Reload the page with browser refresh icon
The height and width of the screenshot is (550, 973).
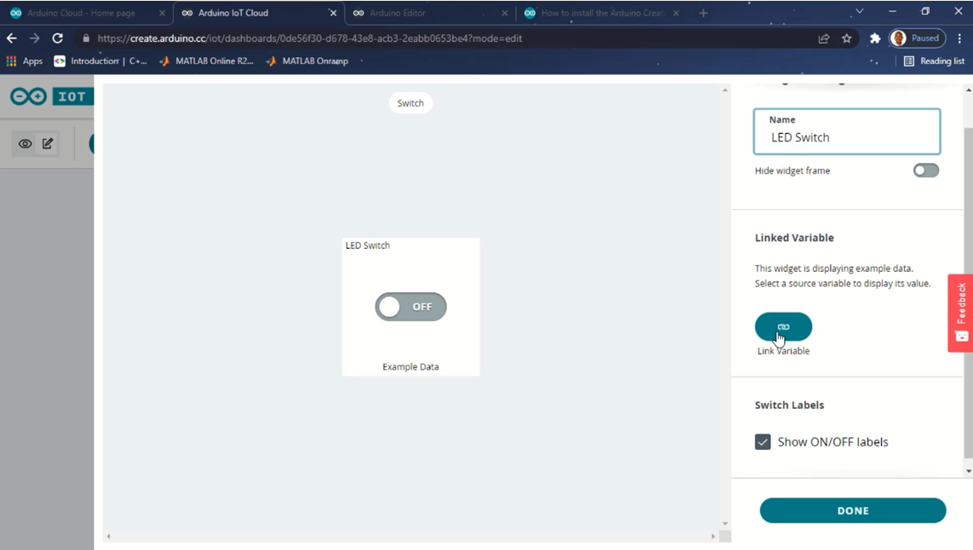tap(57, 38)
